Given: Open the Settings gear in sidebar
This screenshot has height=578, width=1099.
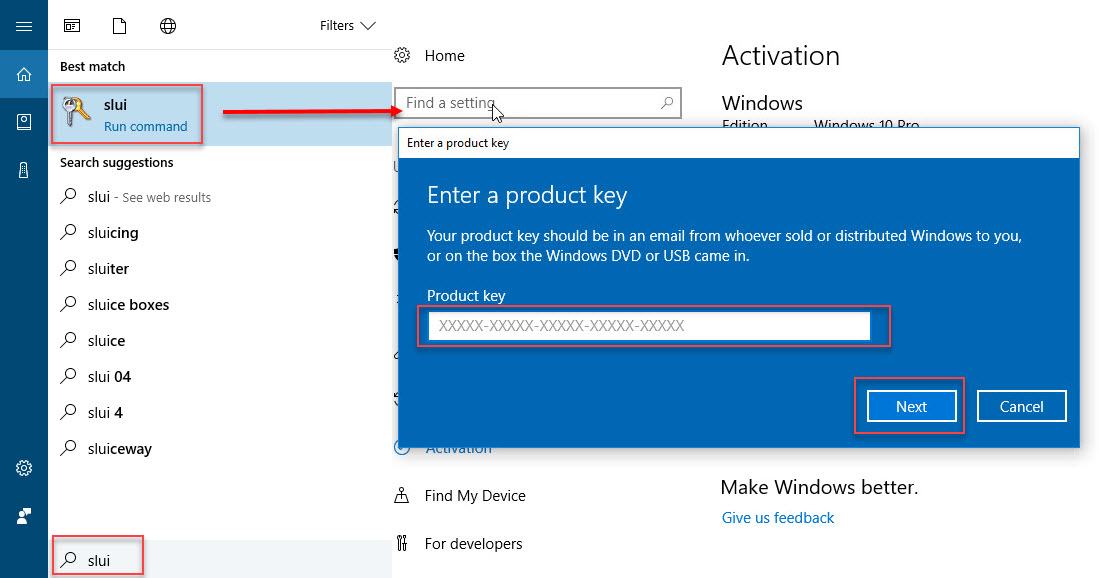Looking at the screenshot, I should [24, 468].
